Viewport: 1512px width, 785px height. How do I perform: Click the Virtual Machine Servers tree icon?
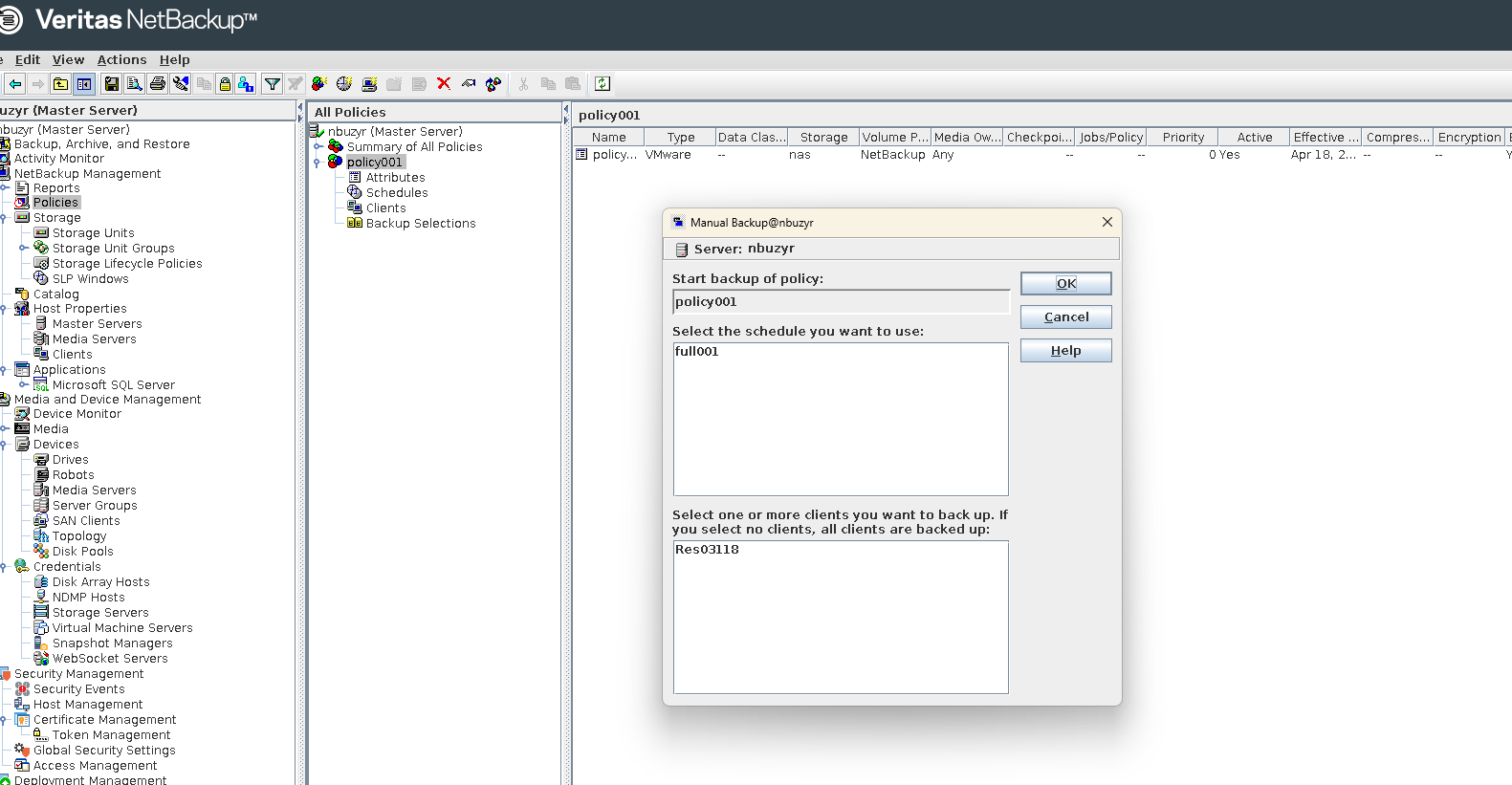coord(41,627)
